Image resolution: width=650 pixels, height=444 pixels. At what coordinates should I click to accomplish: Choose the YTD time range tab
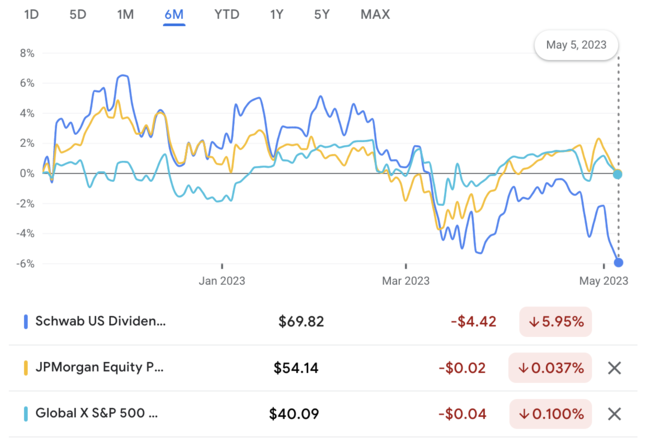(227, 15)
